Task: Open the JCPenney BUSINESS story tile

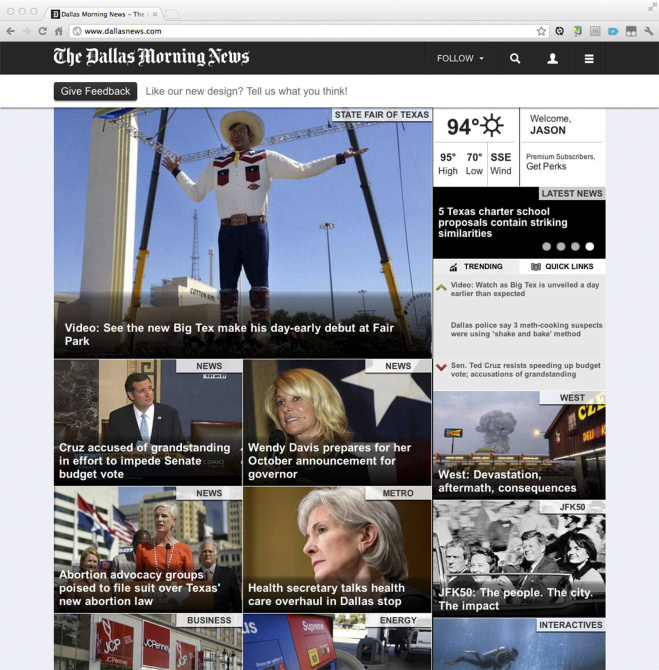Action: pos(148,642)
